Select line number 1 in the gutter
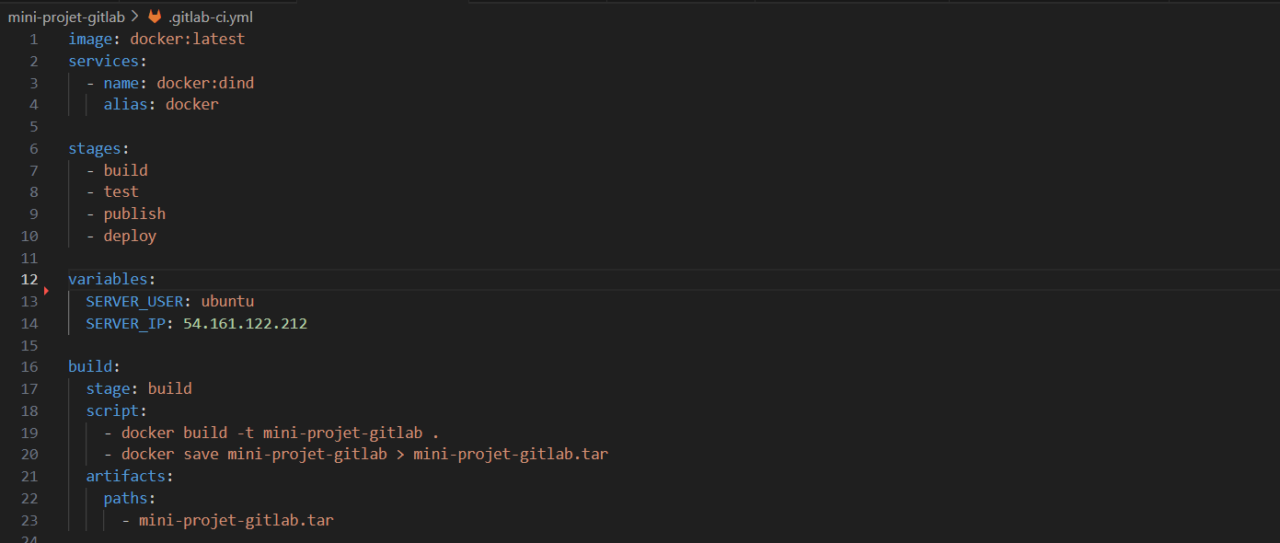 (x=33, y=39)
